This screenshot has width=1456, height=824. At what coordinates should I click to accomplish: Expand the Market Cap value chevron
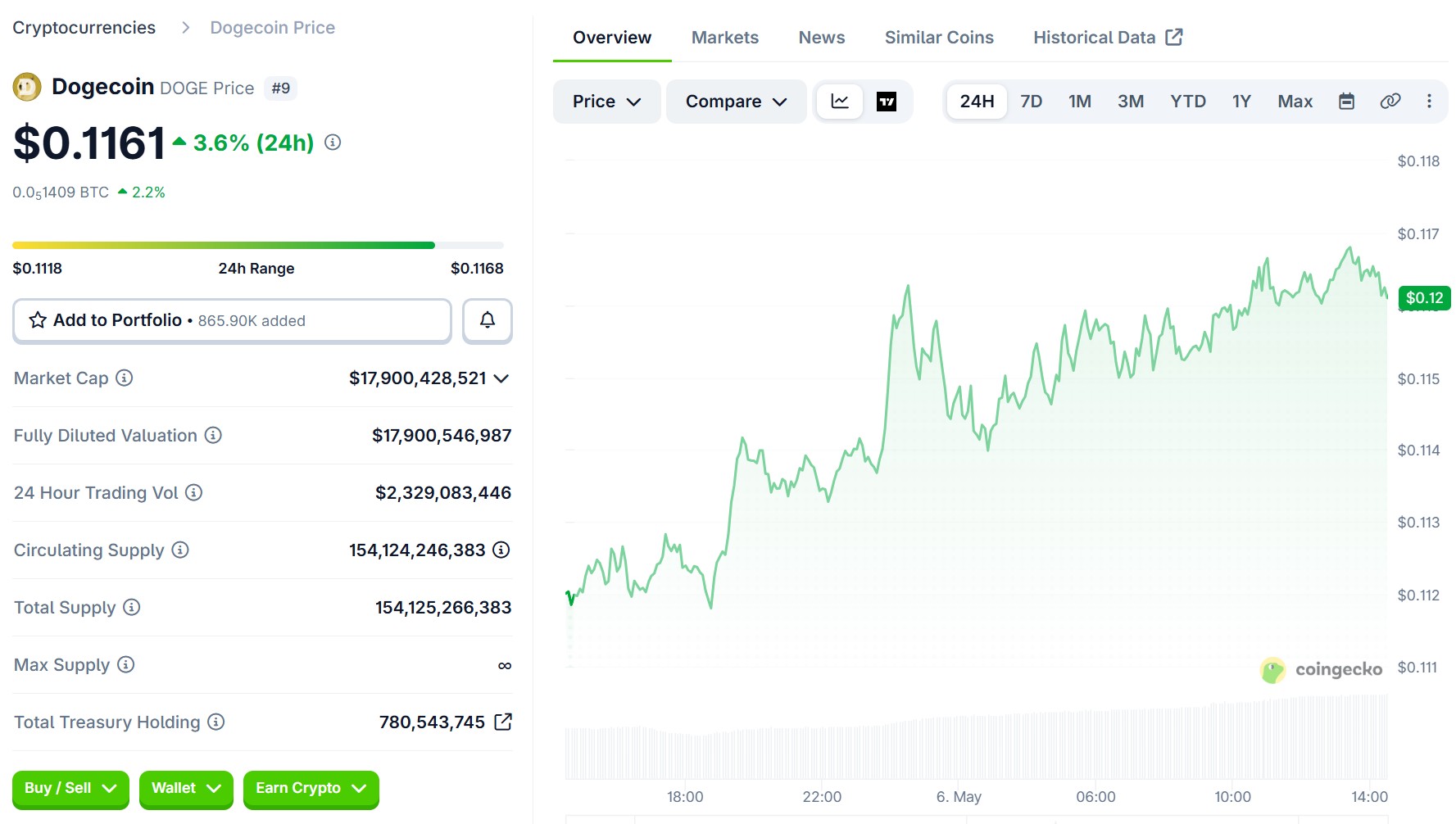click(x=501, y=378)
